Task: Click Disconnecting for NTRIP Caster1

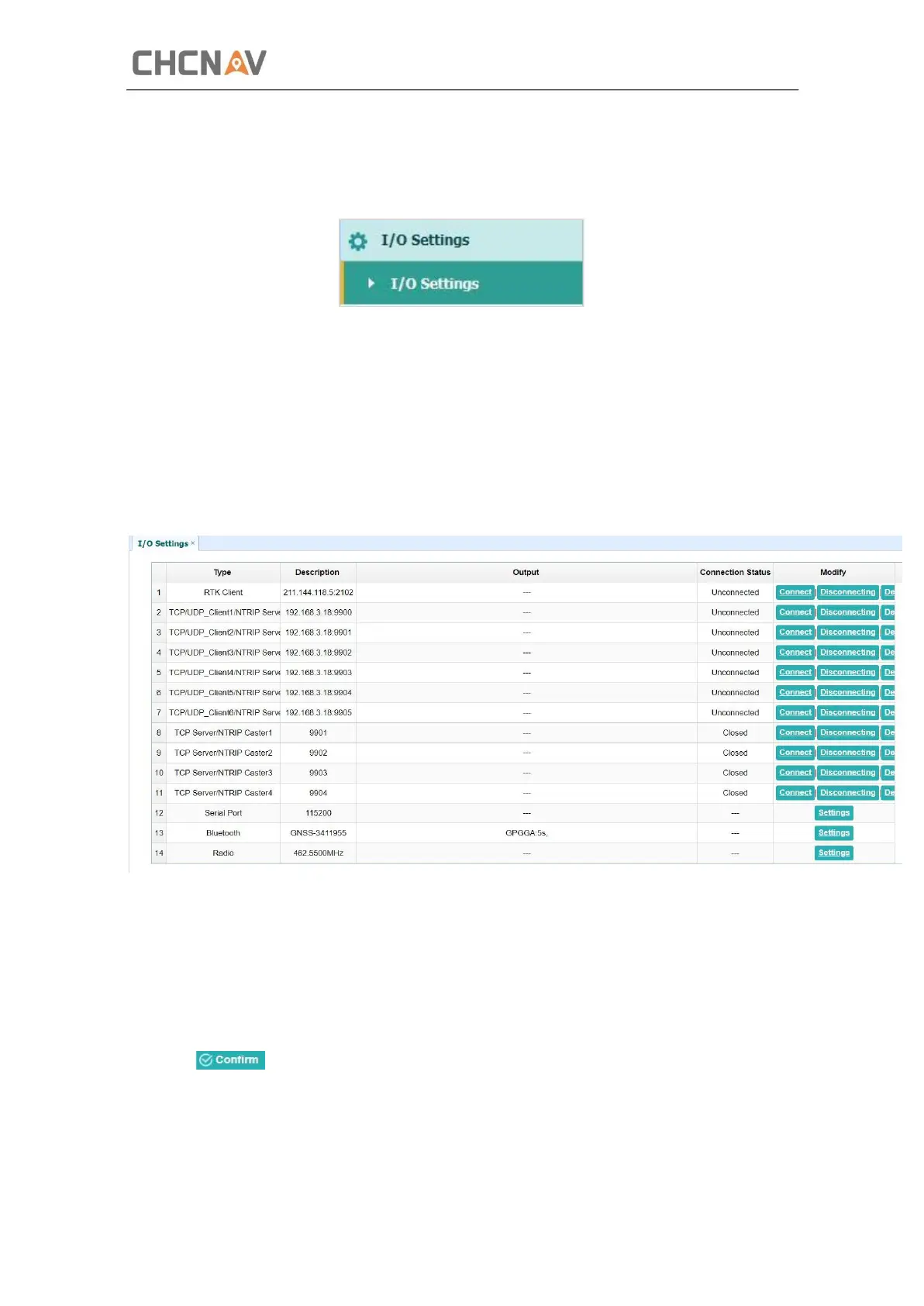Action: (847, 732)
